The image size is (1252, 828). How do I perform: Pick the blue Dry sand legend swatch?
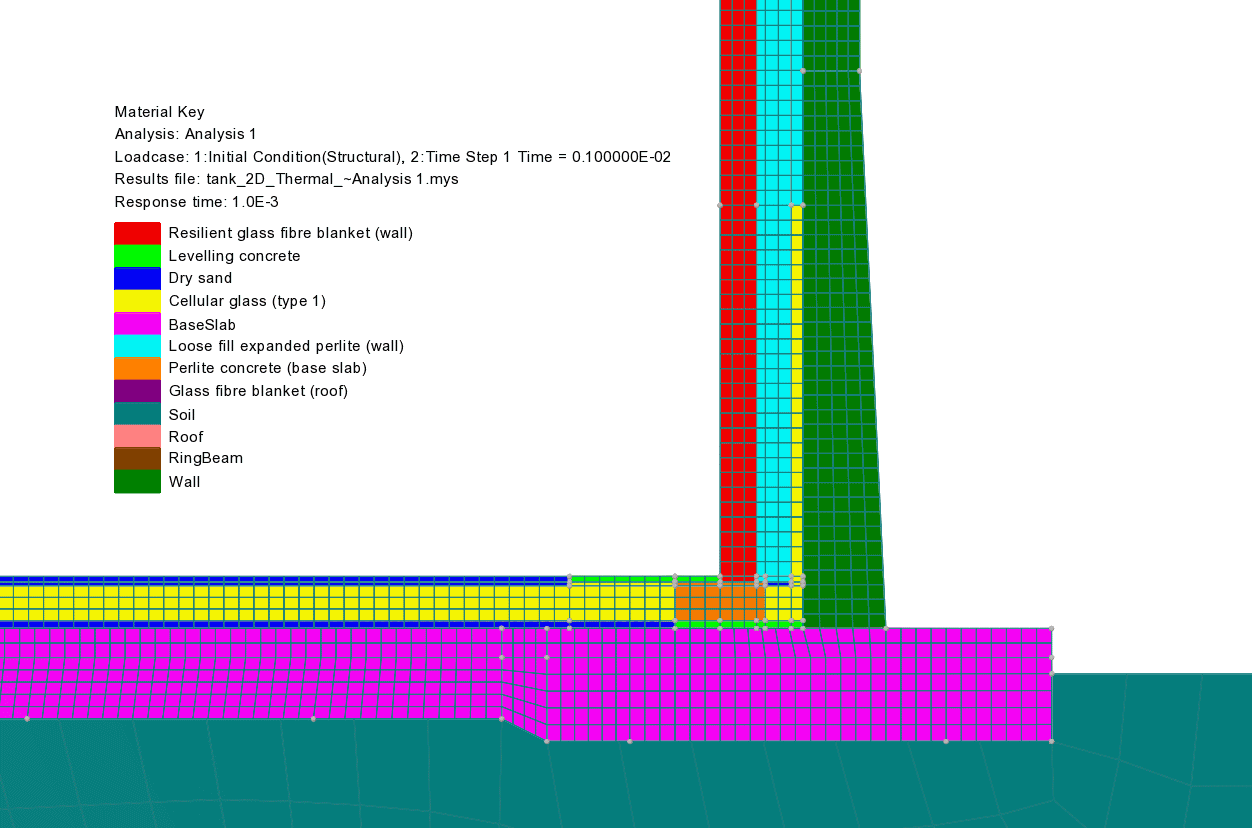(x=137, y=278)
